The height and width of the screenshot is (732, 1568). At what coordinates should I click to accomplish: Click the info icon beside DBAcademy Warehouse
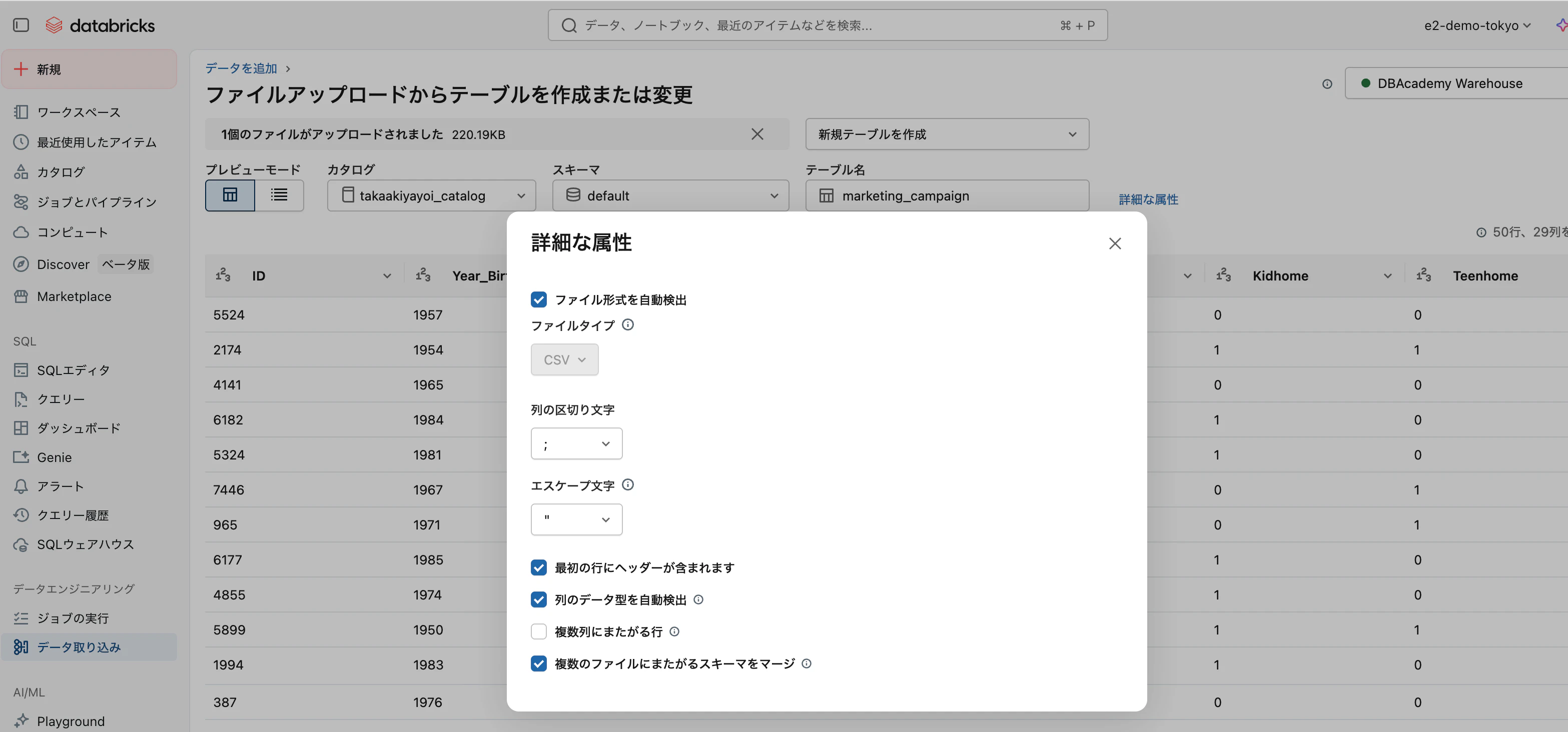1327,84
